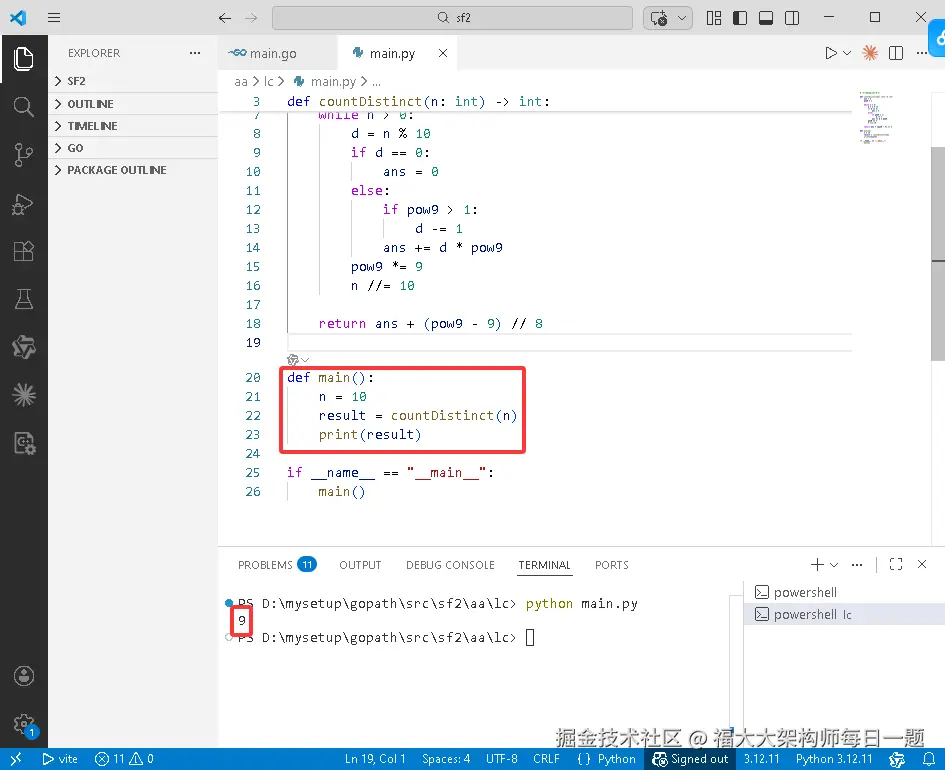Open the run options dropdown arrow
945x770 pixels.
coord(847,53)
